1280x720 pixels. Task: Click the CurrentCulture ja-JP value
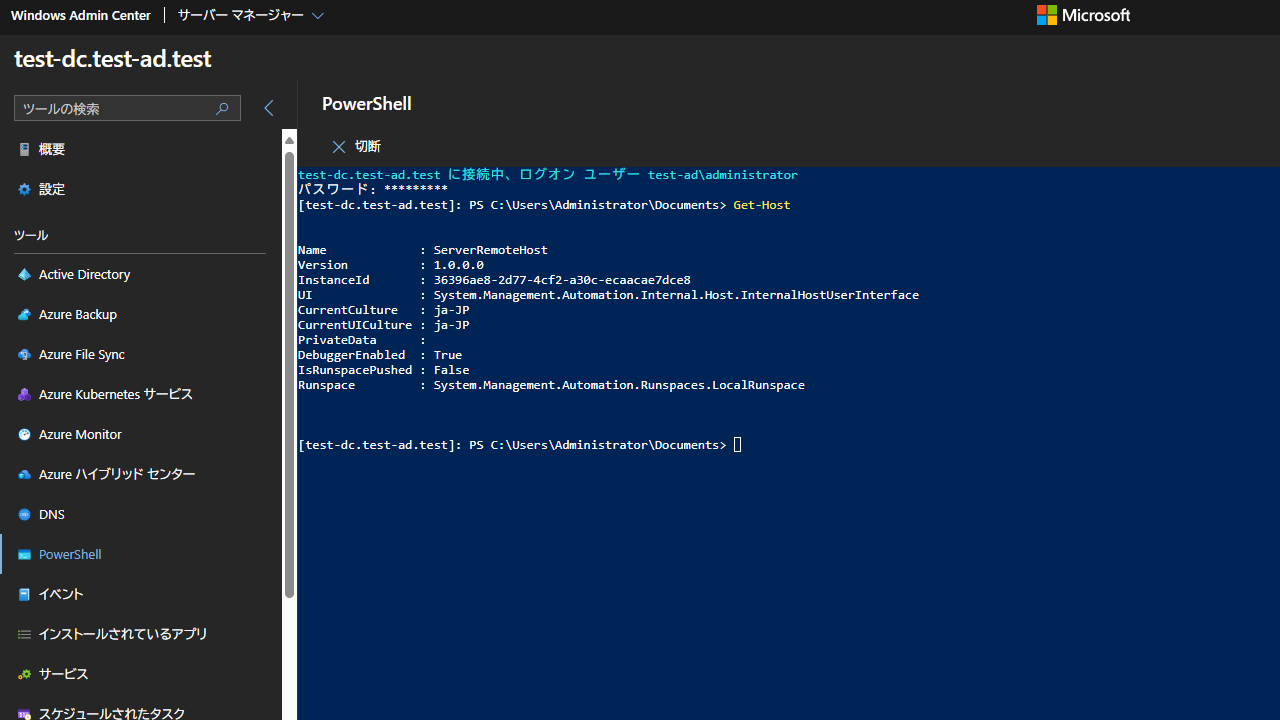(451, 310)
